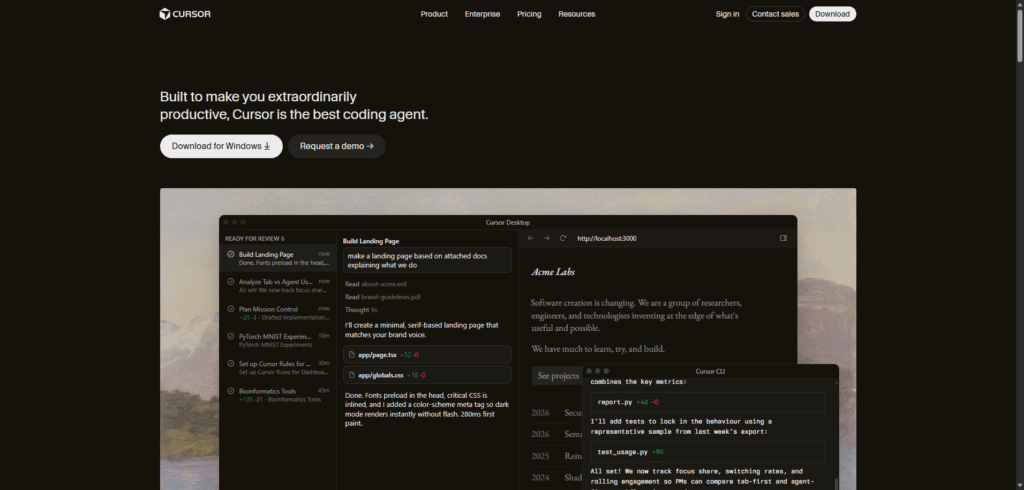Image resolution: width=1024 pixels, height=490 pixels.
Task: Click file icon on app/globals.css
Action: pyautogui.click(x=352, y=375)
